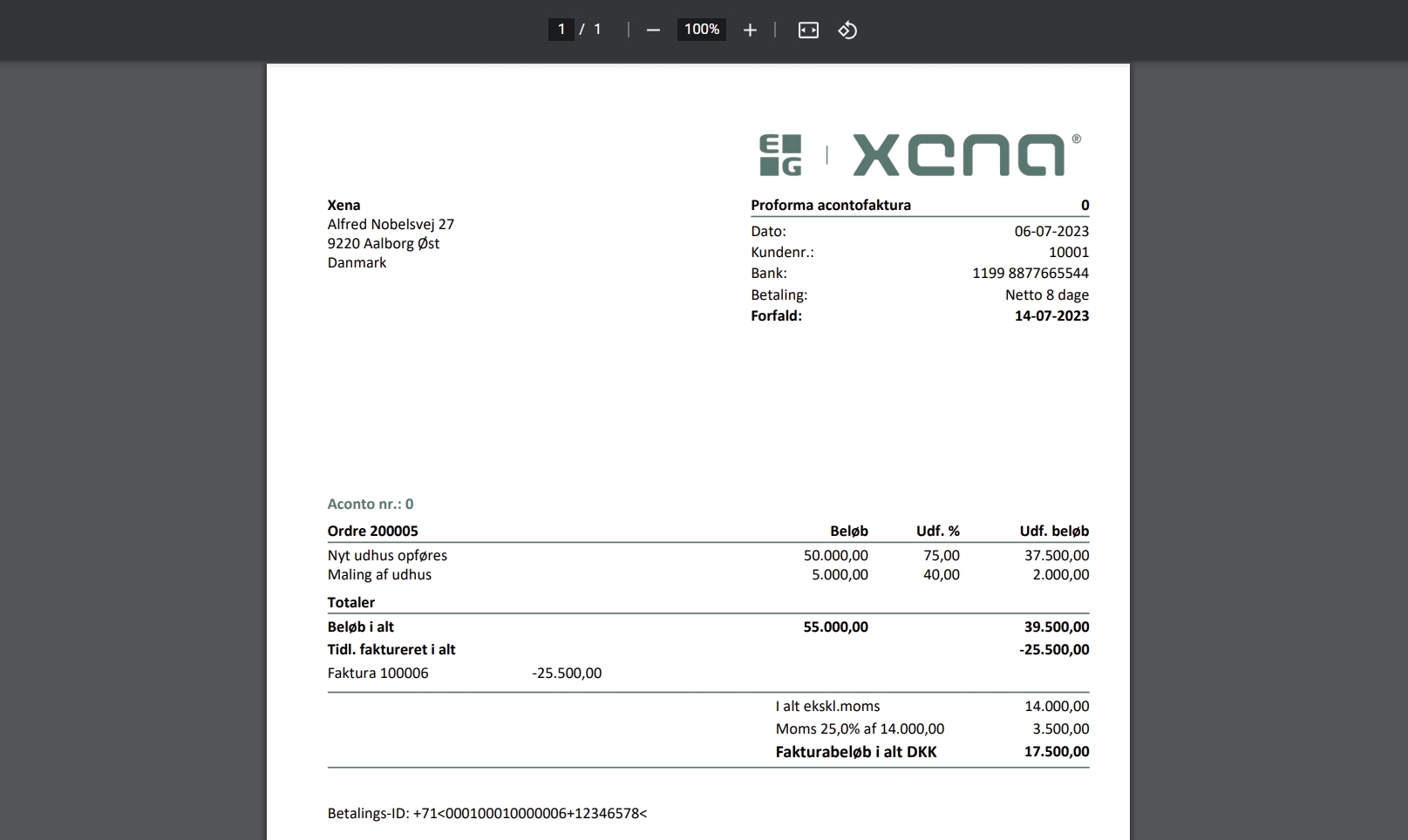Click the Aconto nr.: 0 label
This screenshot has height=840, width=1408.
[x=370, y=504]
